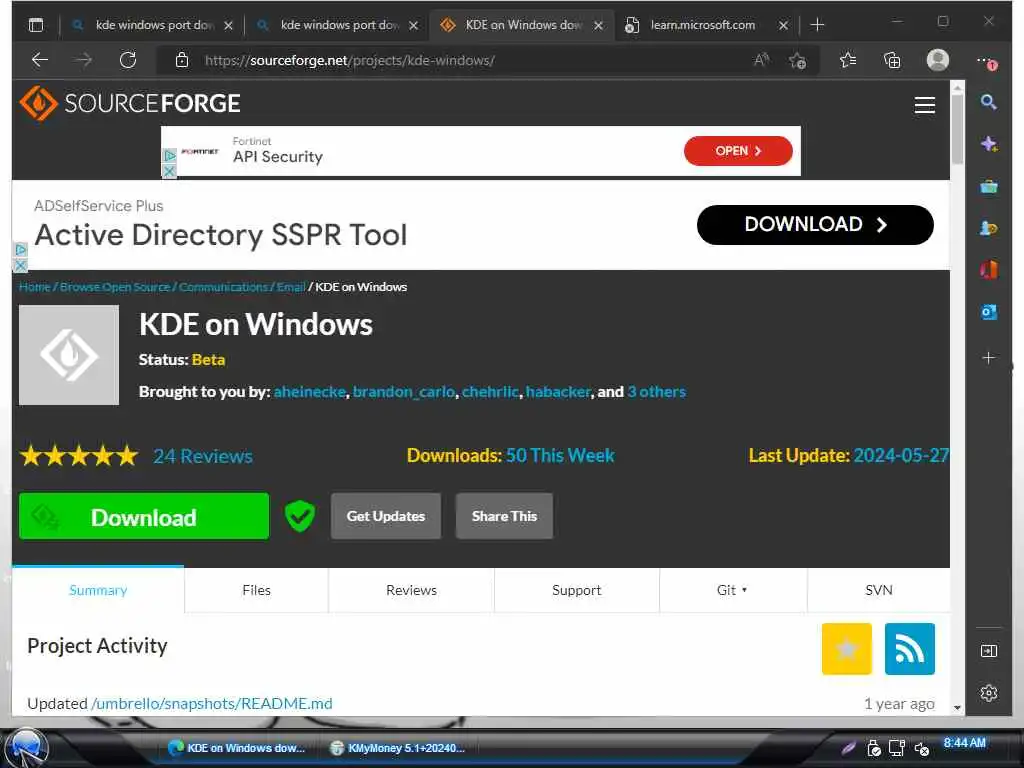Switch to the Summary tab
Viewport: 1024px width, 768px height.
tap(98, 590)
